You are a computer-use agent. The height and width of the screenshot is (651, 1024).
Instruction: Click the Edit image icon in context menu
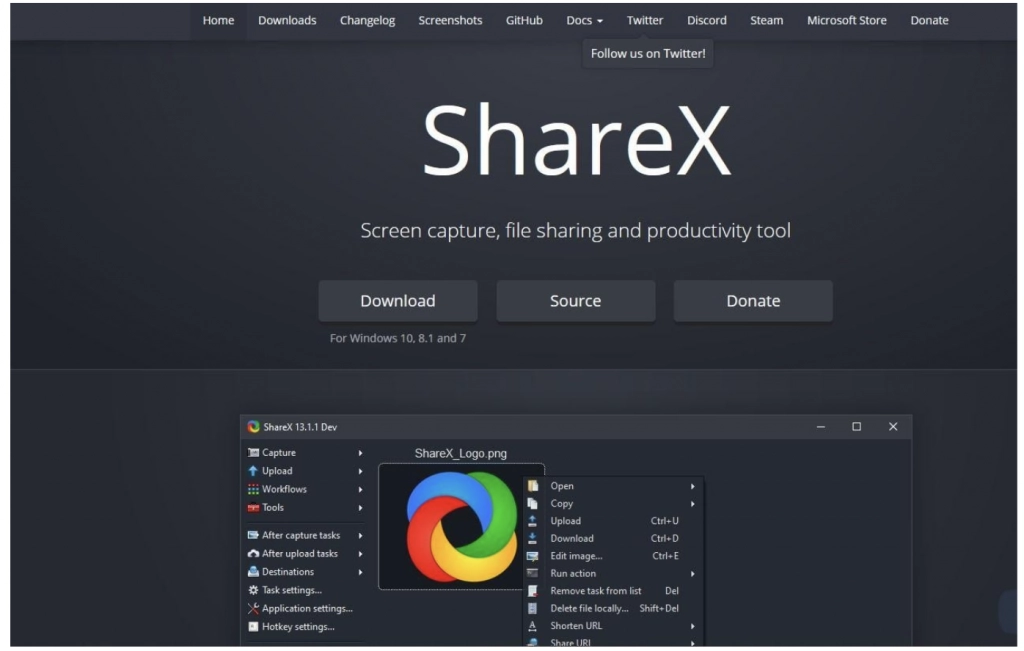(532, 556)
